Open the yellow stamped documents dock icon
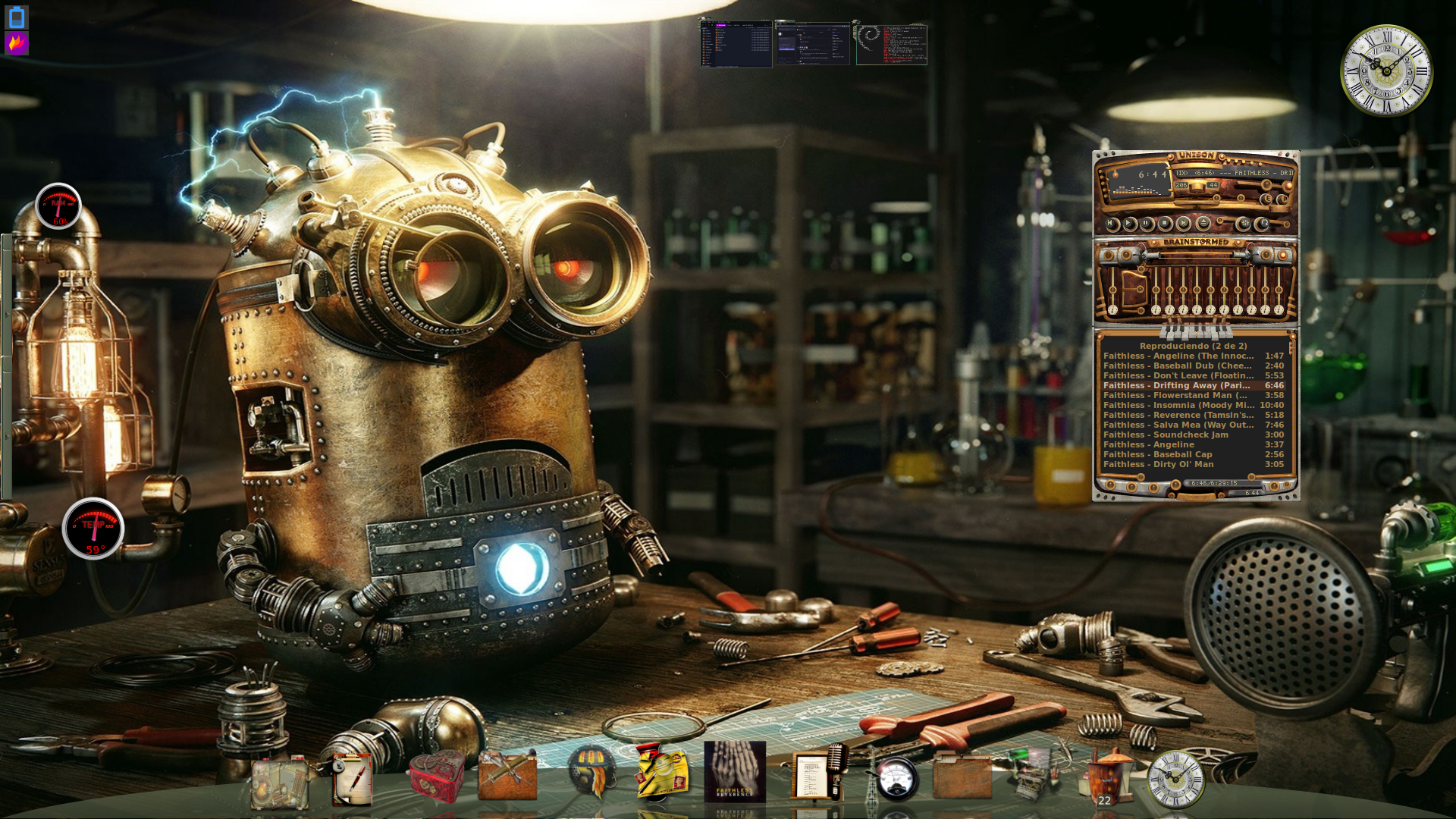The width and height of the screenshot is (1456, 819). point(662,772)
